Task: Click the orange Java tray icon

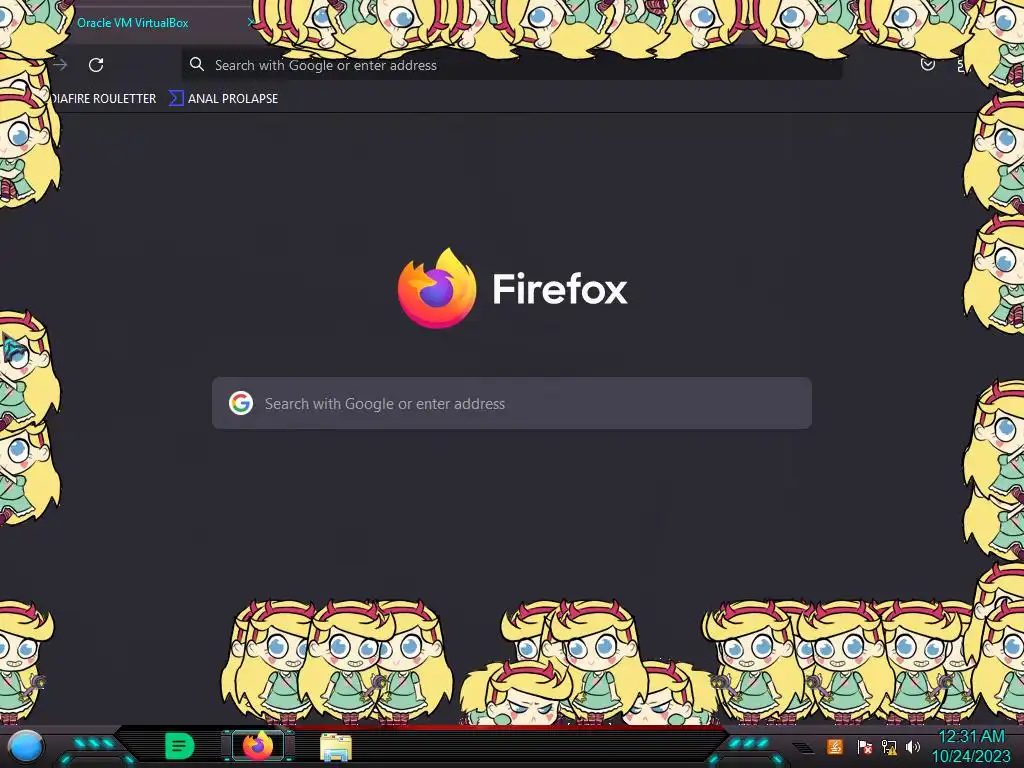Action: coord(835,746)
